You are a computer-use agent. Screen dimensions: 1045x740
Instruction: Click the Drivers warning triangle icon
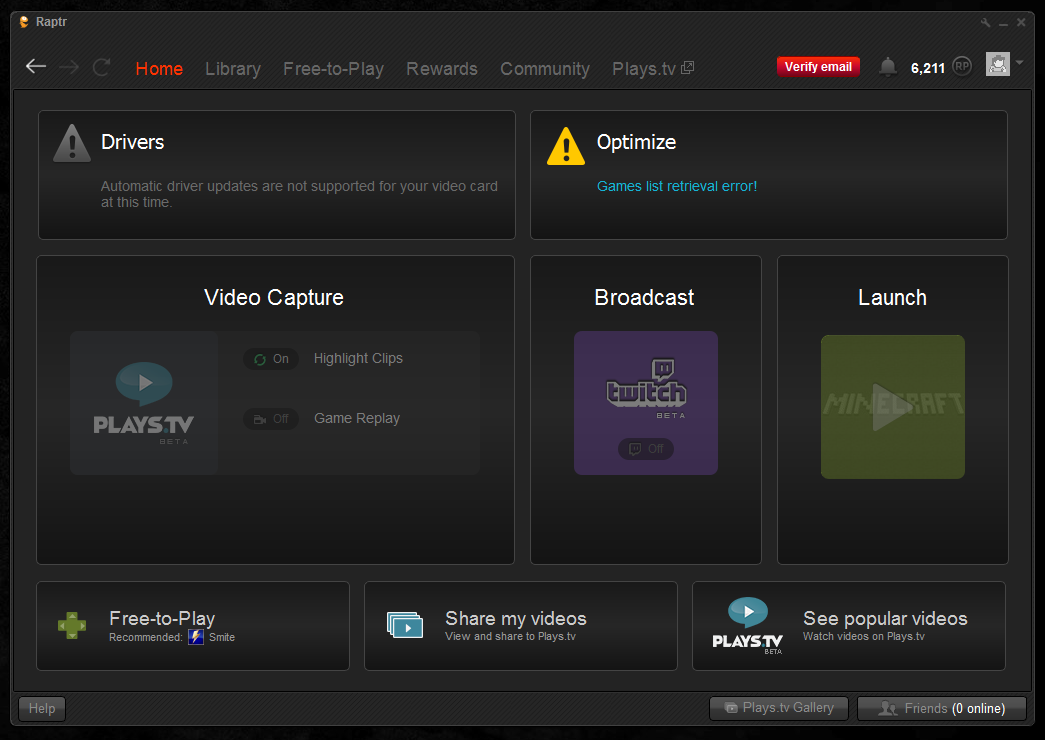72,143
